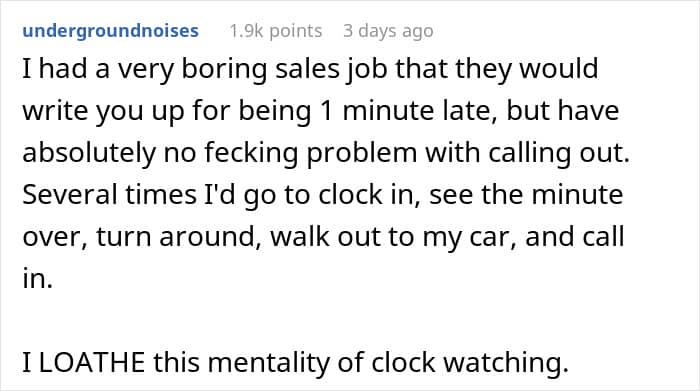
Task: Click the phrase 'clock watching.'
Action: click(x=470, y=362)
